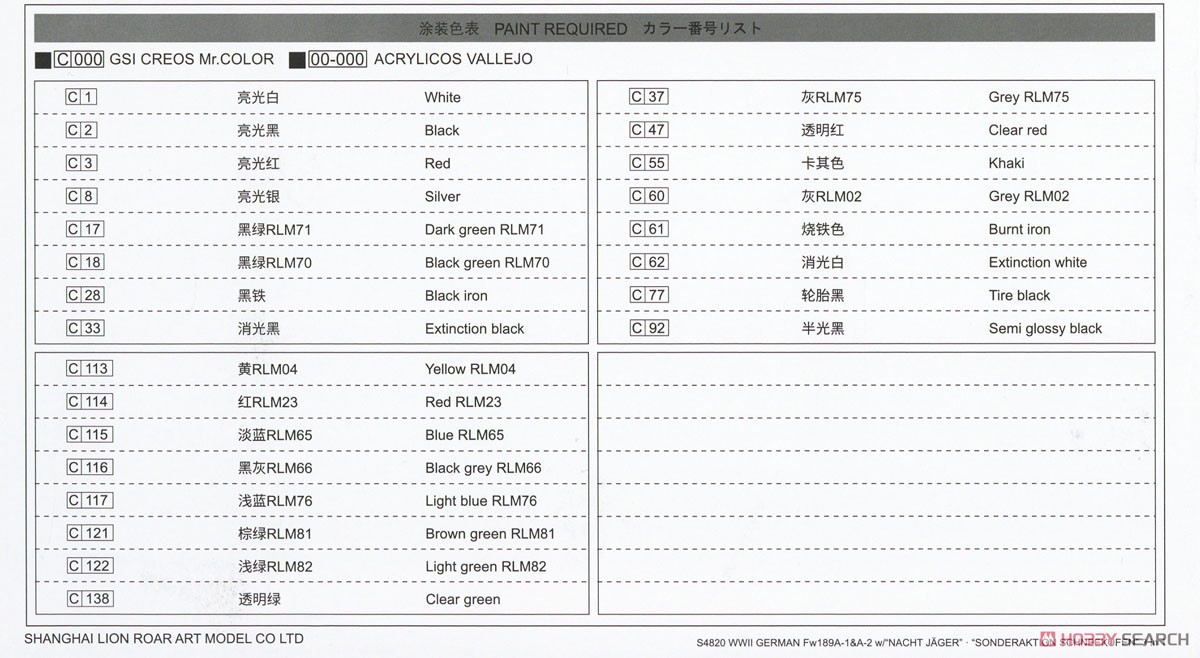
Task: Select the 'C 2' paint code
Action: pyautogui.click(x=82, y=130)
